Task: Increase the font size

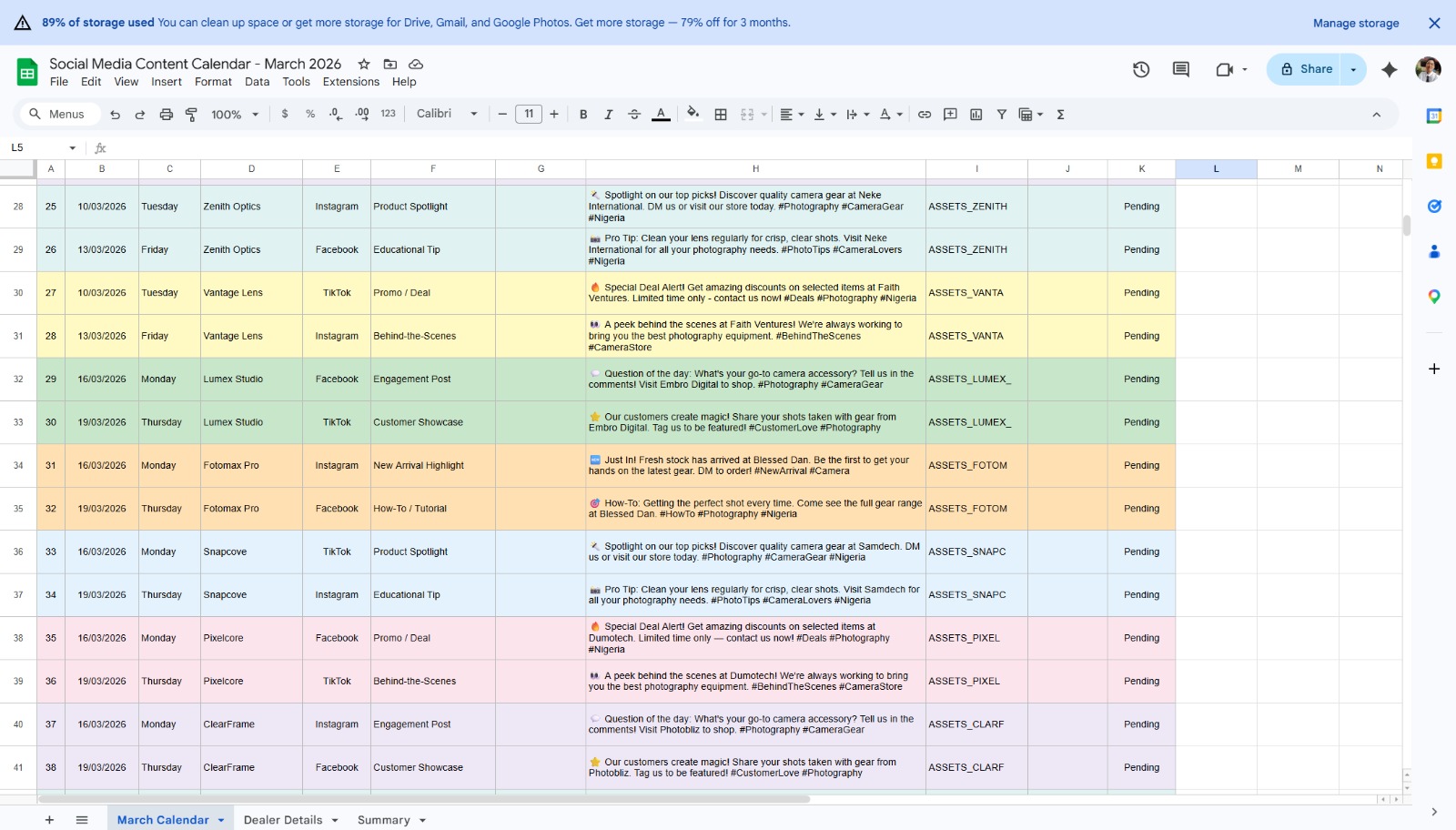Action: pyautogui.click(x=553, y=115)
